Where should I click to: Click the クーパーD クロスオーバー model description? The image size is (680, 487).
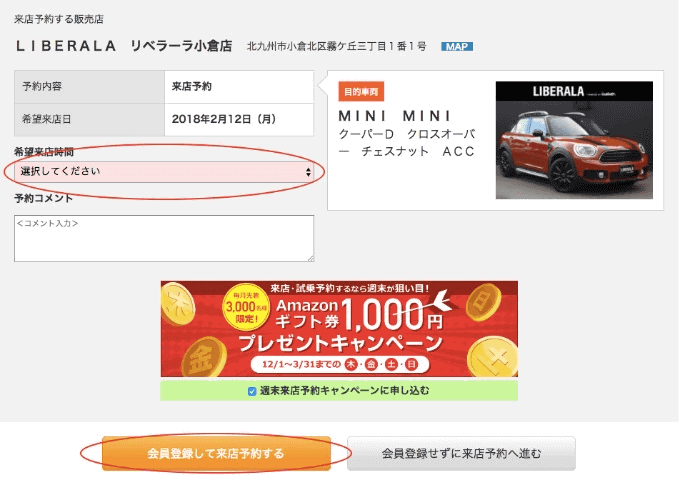click(407, 143)
